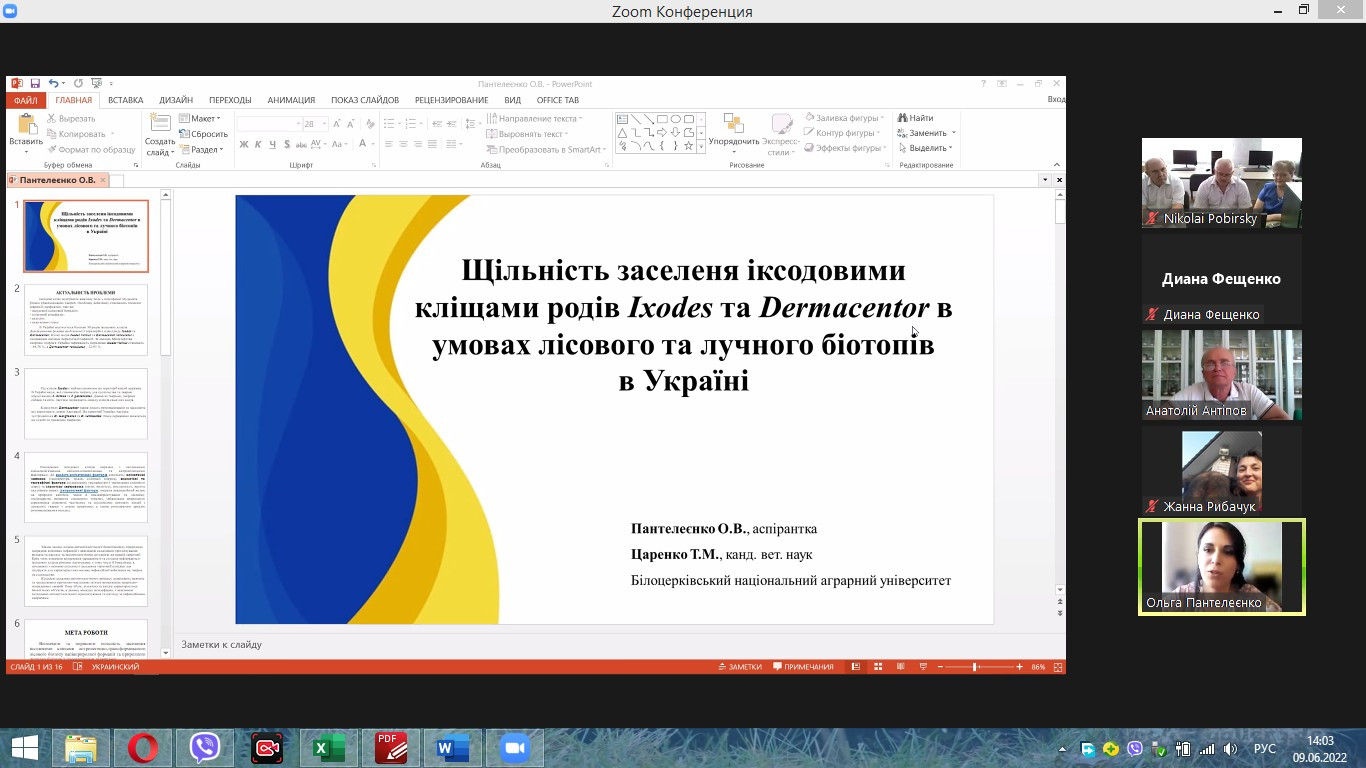The width and height of the screenshot is (1366, 768).
Task: Switch to slide sorter view icon
Action: [x=877, y=667]
